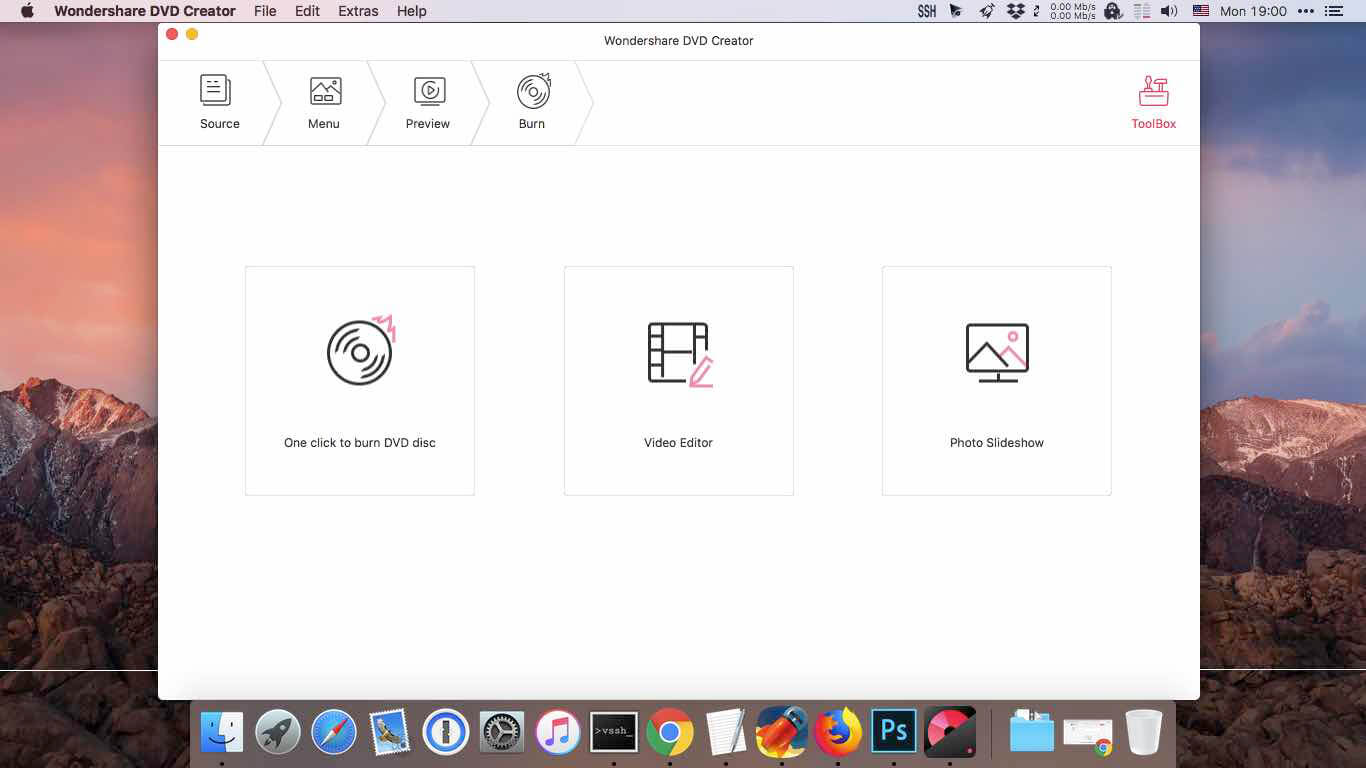Click the Mon 19:00 clock
This screenshot has height=768, width=1366.
pos(1253,11)
